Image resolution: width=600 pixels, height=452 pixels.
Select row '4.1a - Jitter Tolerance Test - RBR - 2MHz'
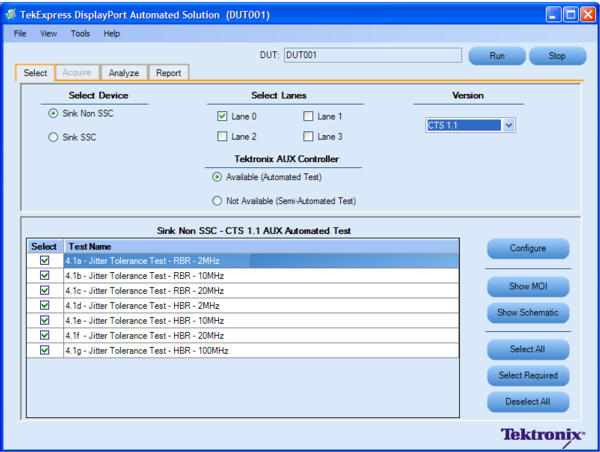click(261, 261)
